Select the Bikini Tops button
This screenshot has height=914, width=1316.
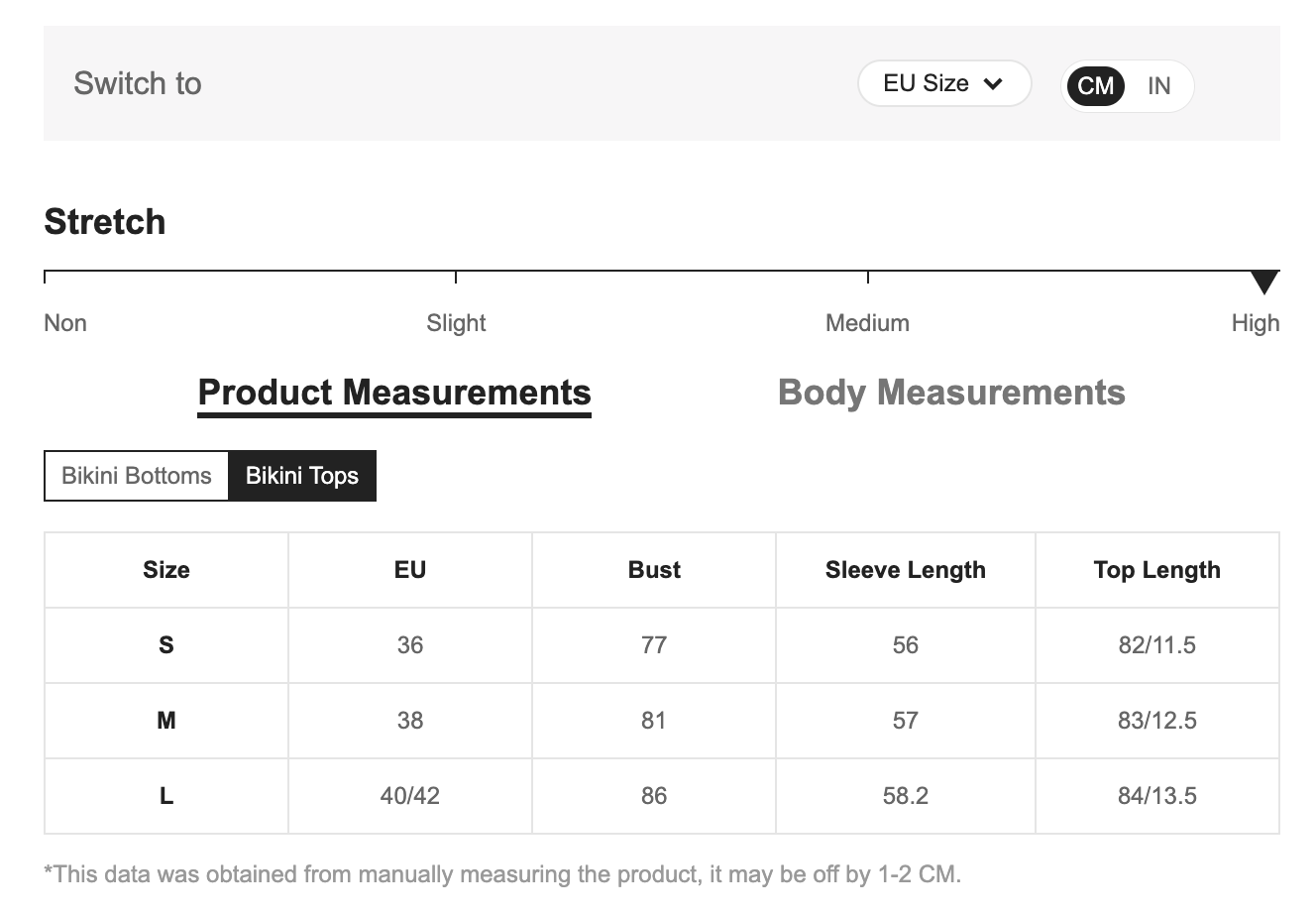pyautogui.click(x=302, y=476)
